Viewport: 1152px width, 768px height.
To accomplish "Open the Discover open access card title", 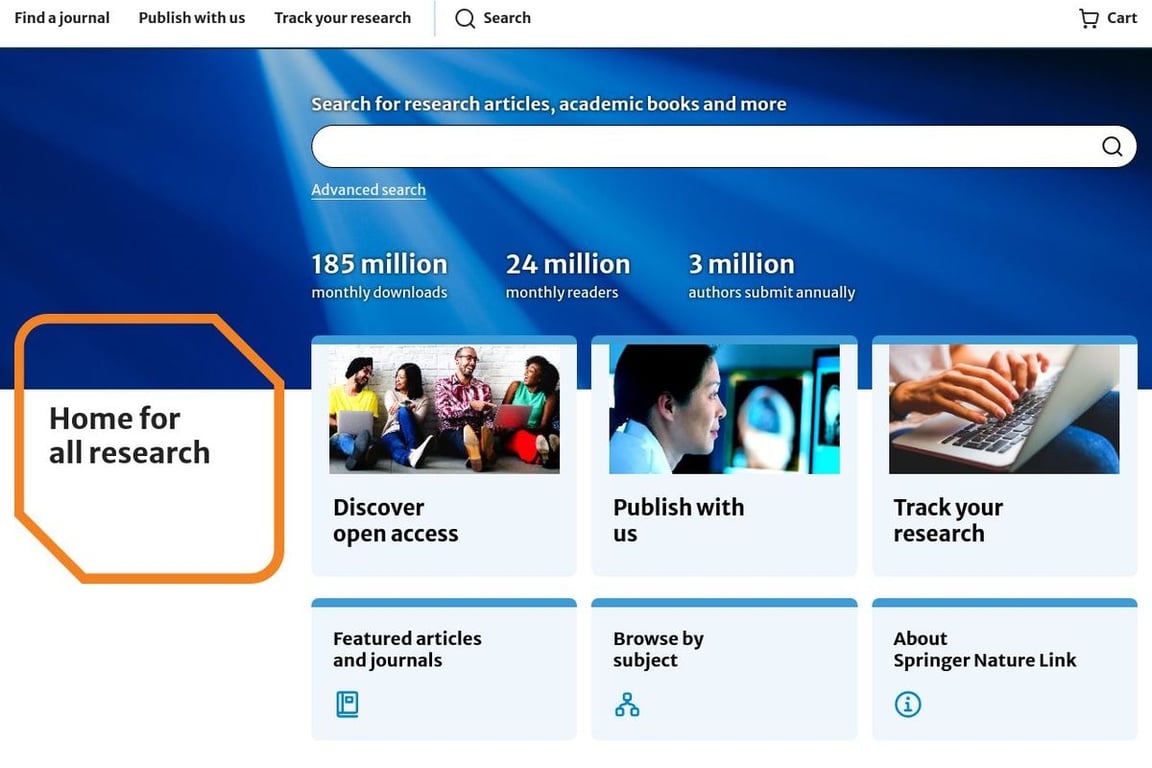I will (x=395, y=520).
